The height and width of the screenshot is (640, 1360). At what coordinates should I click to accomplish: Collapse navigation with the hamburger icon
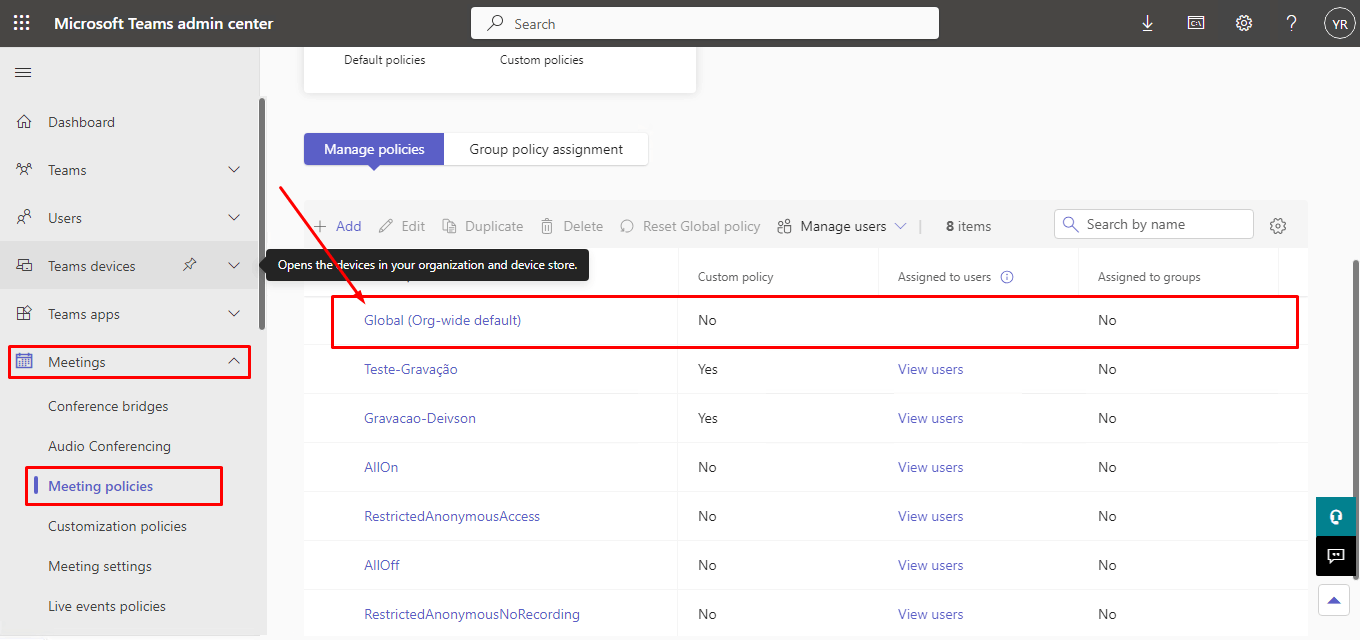23,72
